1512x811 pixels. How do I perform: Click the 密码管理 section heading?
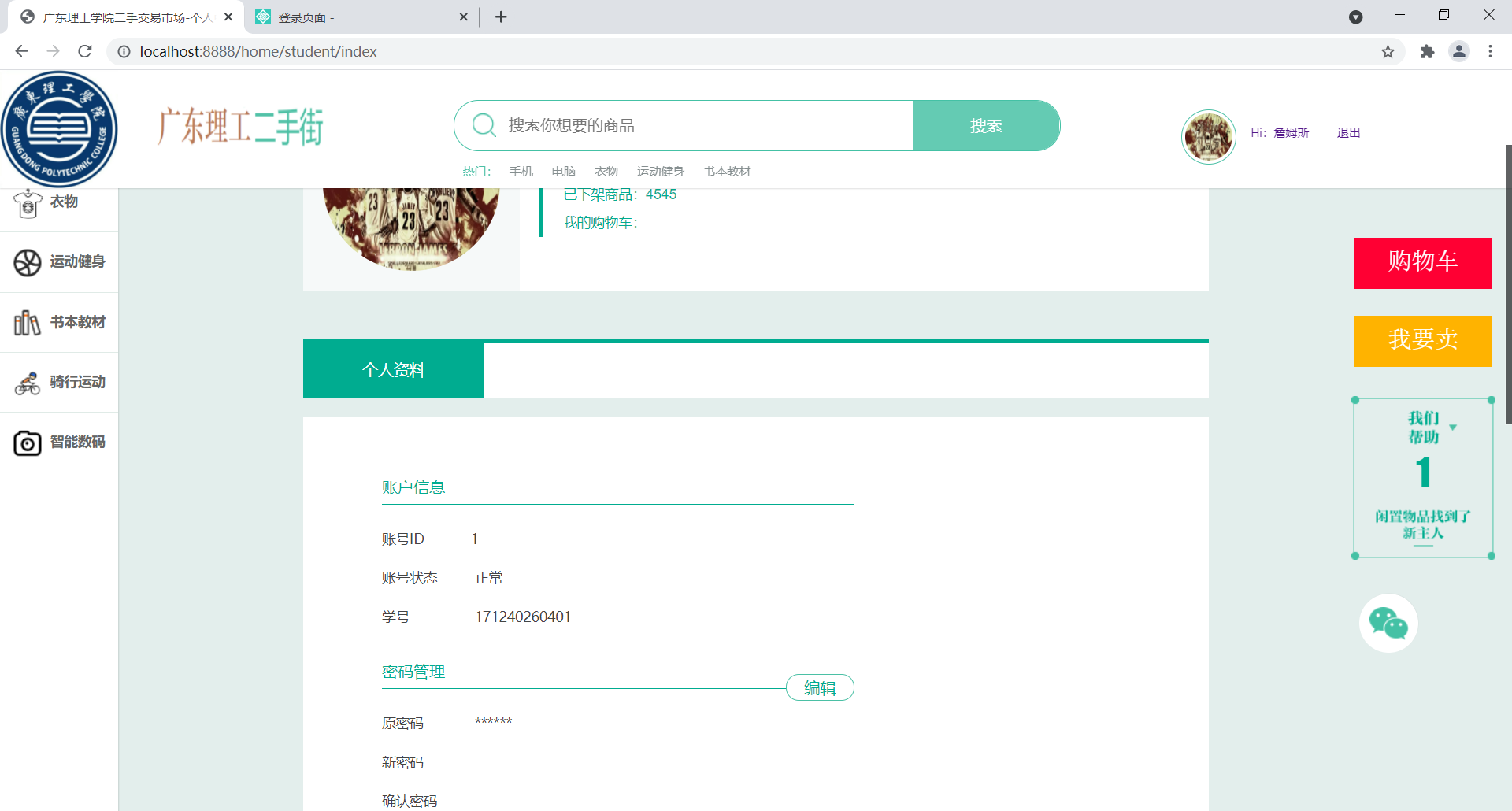[413, 672]
